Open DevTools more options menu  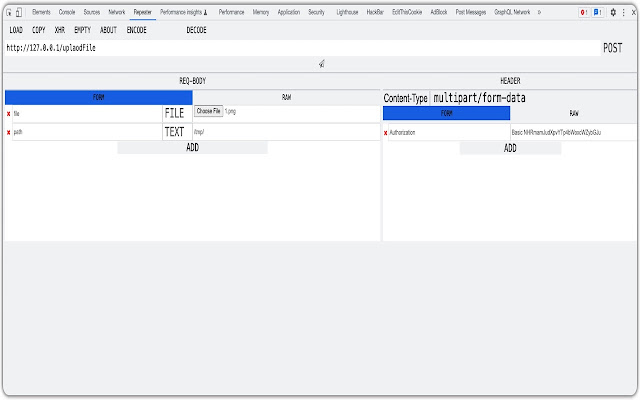coord(625,12)
